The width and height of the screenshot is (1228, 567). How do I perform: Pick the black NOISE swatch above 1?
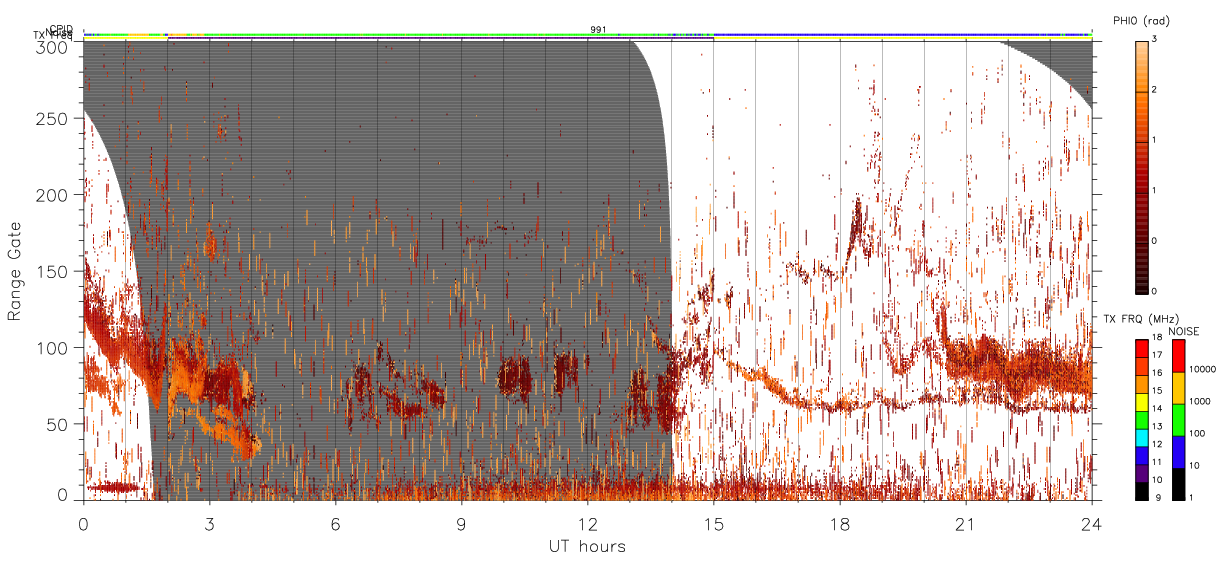point(1179,484)
